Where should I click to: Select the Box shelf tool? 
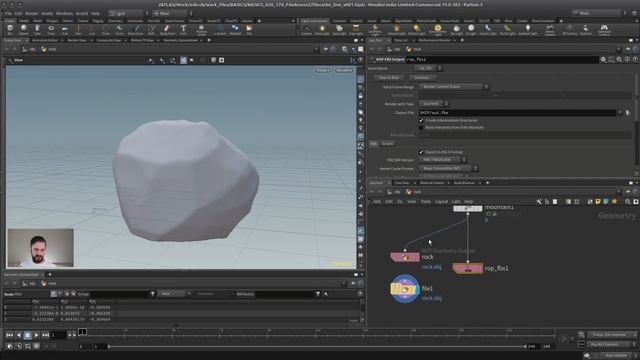[x=10, y=29]
